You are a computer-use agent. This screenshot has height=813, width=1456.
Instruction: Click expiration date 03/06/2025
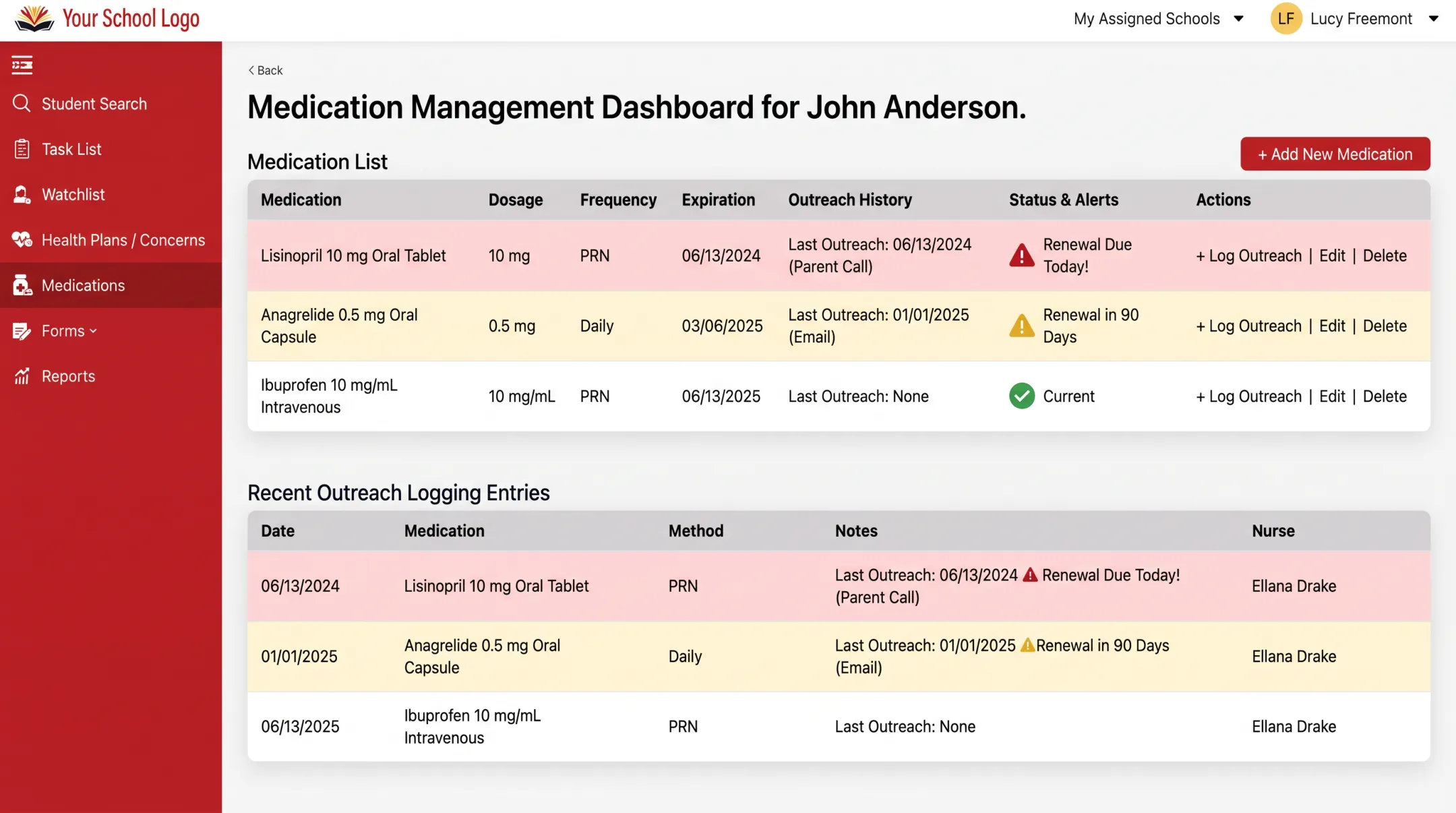coord(722,326)
